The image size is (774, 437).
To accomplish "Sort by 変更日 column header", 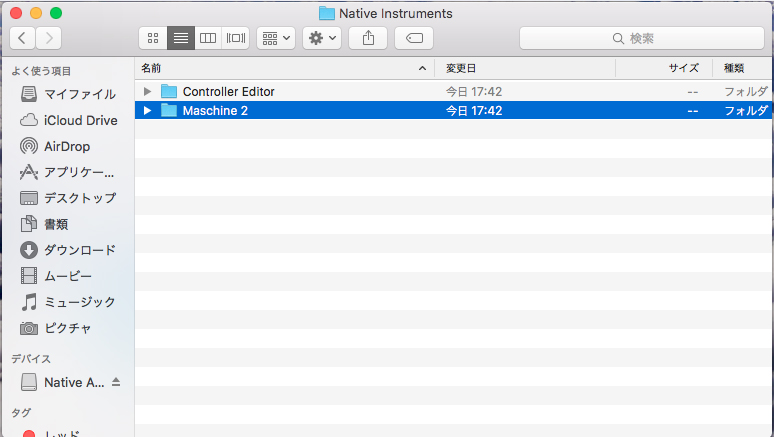I will tap(520, 68).
